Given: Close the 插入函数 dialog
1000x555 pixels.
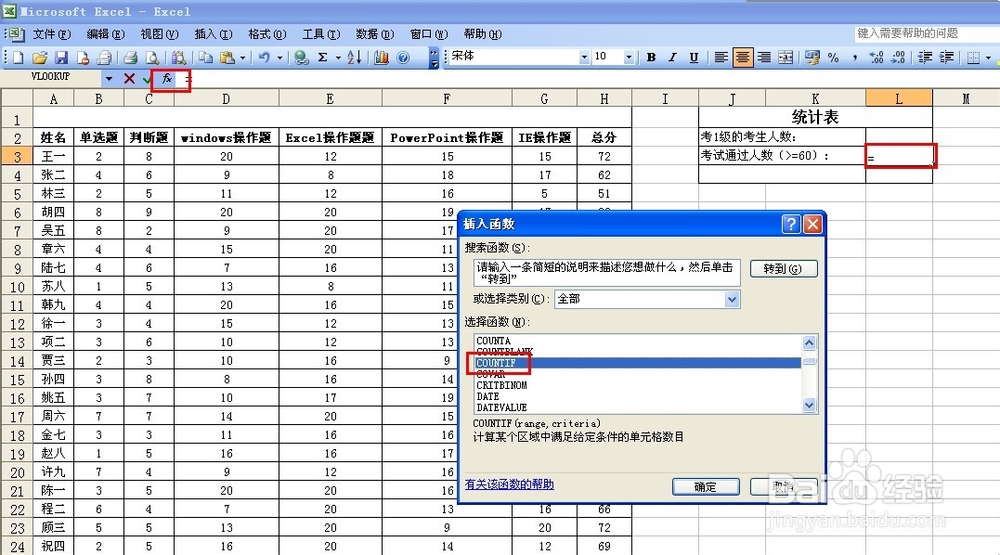Looking at the screenshot, I should tap(812, 224).
